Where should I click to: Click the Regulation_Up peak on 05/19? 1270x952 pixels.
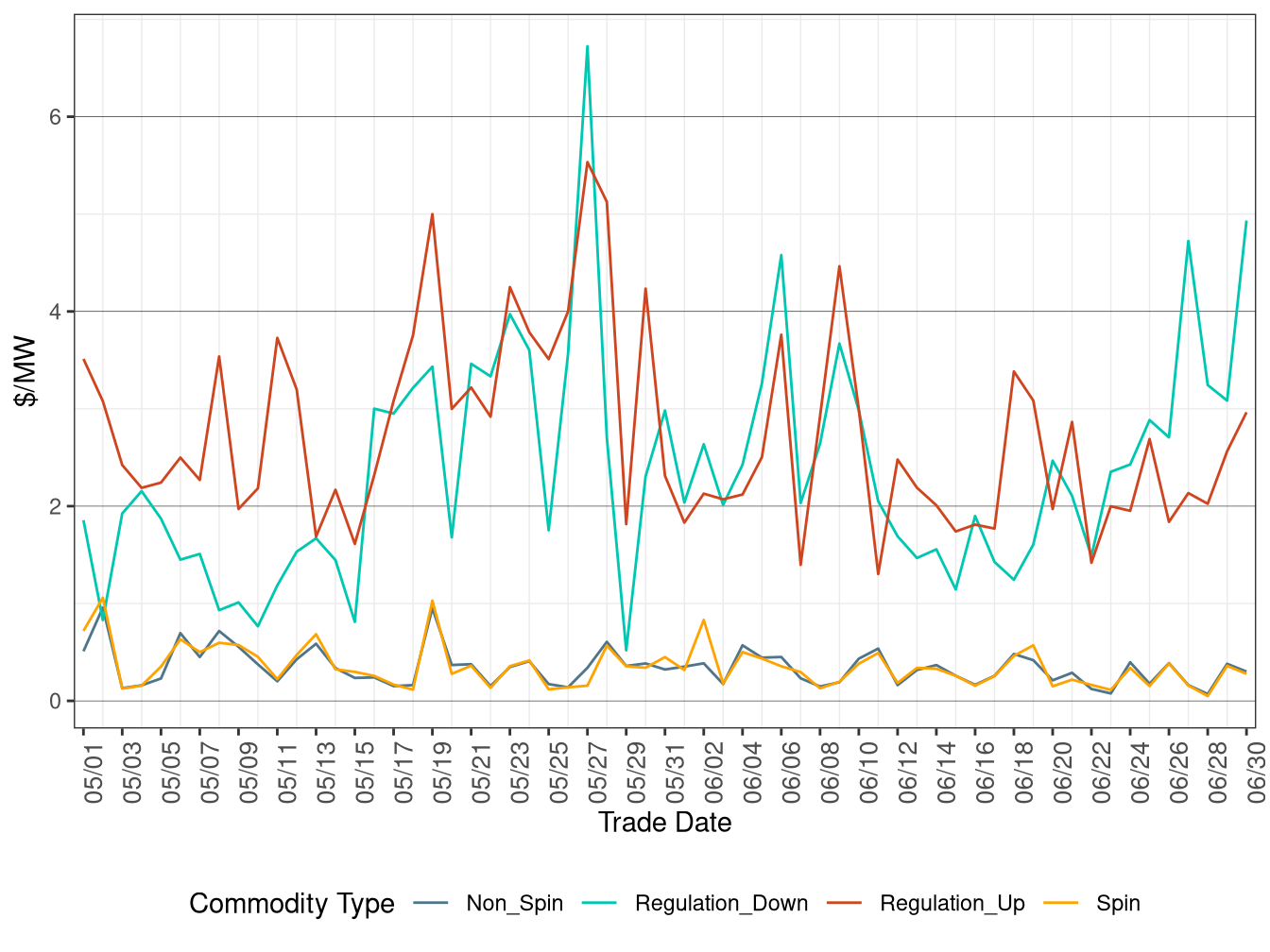433,214
